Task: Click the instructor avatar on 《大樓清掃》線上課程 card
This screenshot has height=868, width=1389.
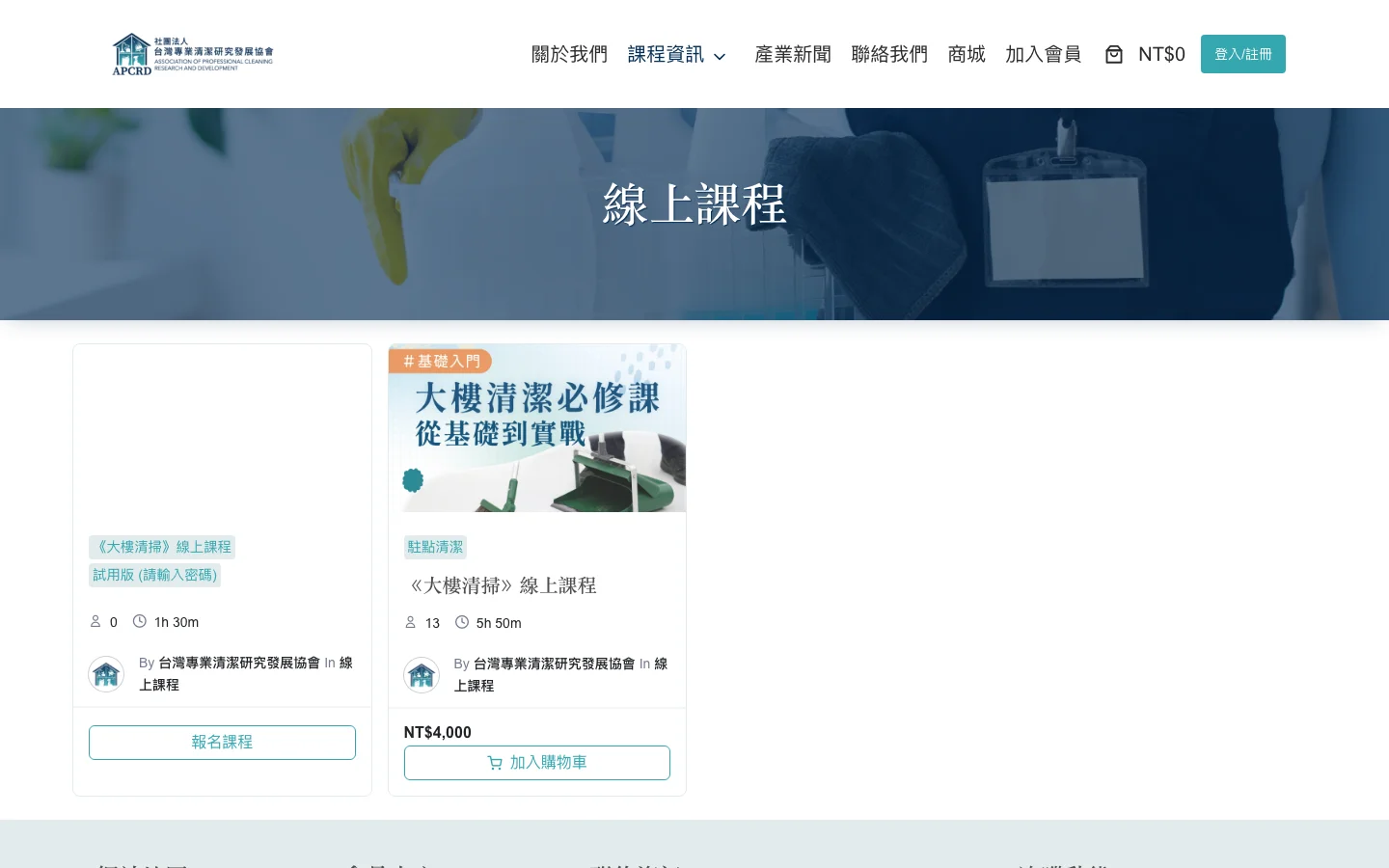Action: 422,675
